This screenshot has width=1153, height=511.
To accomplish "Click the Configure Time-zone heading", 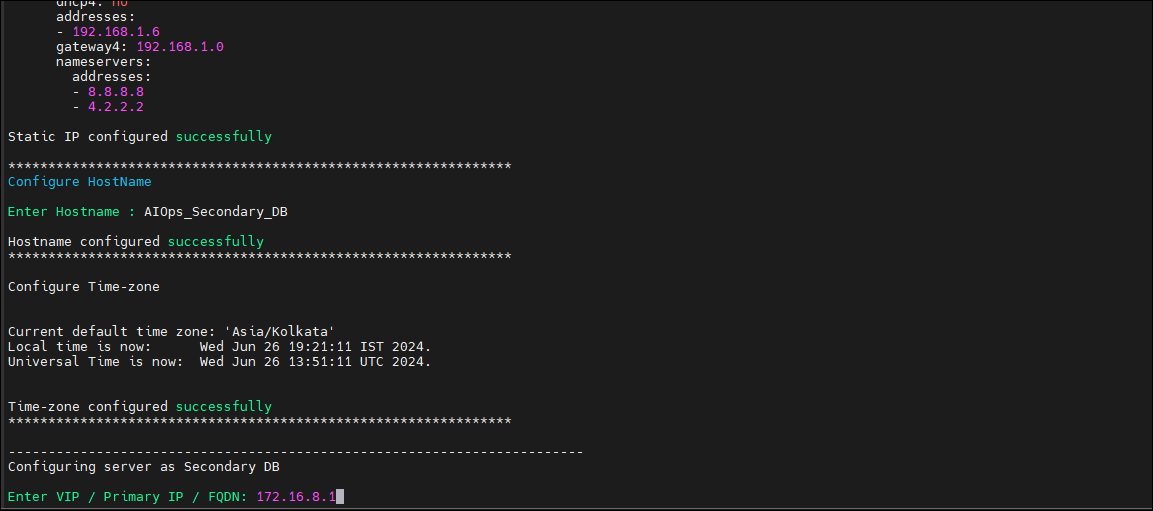I will 84,287.
